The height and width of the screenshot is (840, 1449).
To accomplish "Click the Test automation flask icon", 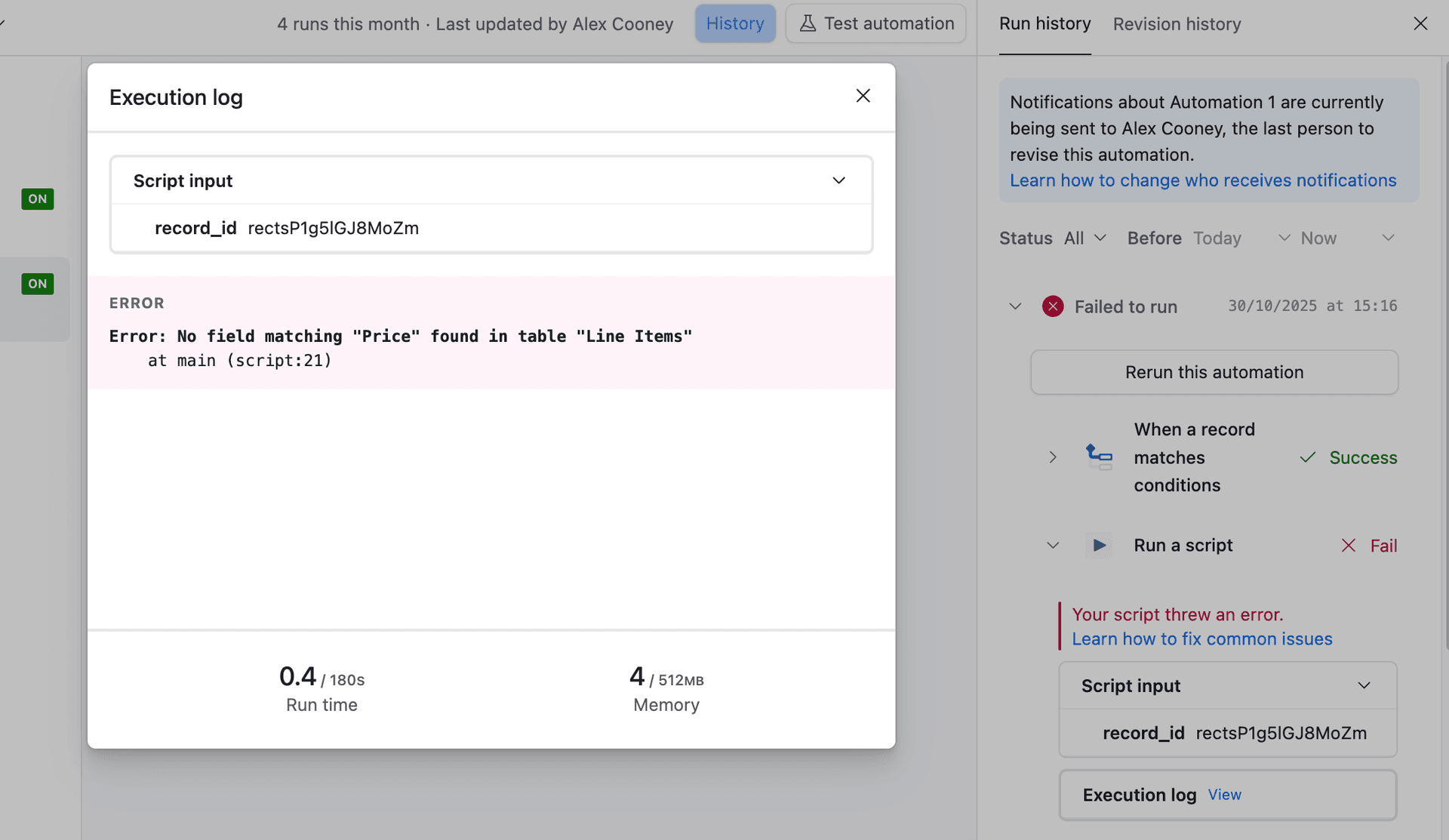I will tap(808, 23).
